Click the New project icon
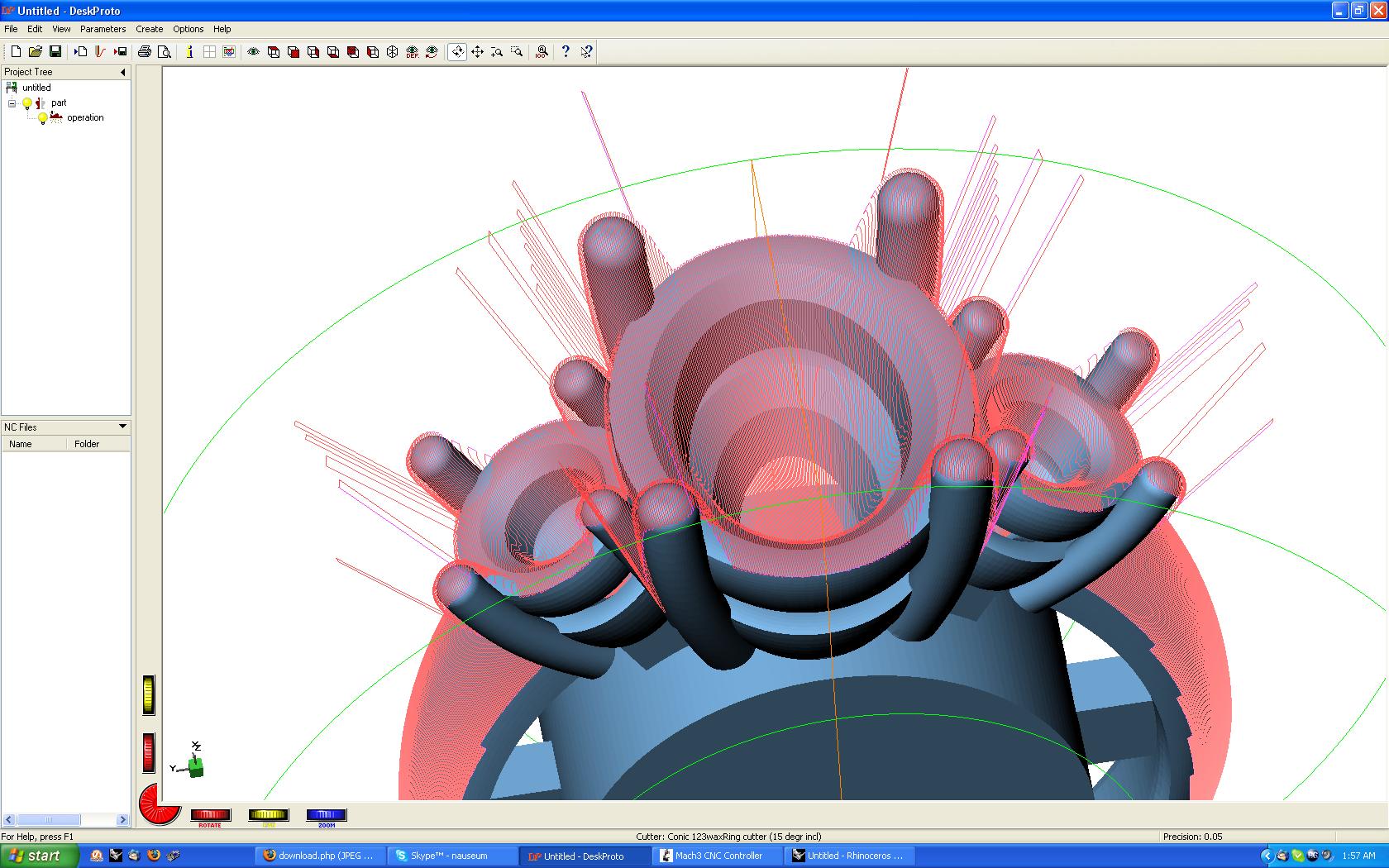Viewport: 1389px width, 868px height. [16, 51]
